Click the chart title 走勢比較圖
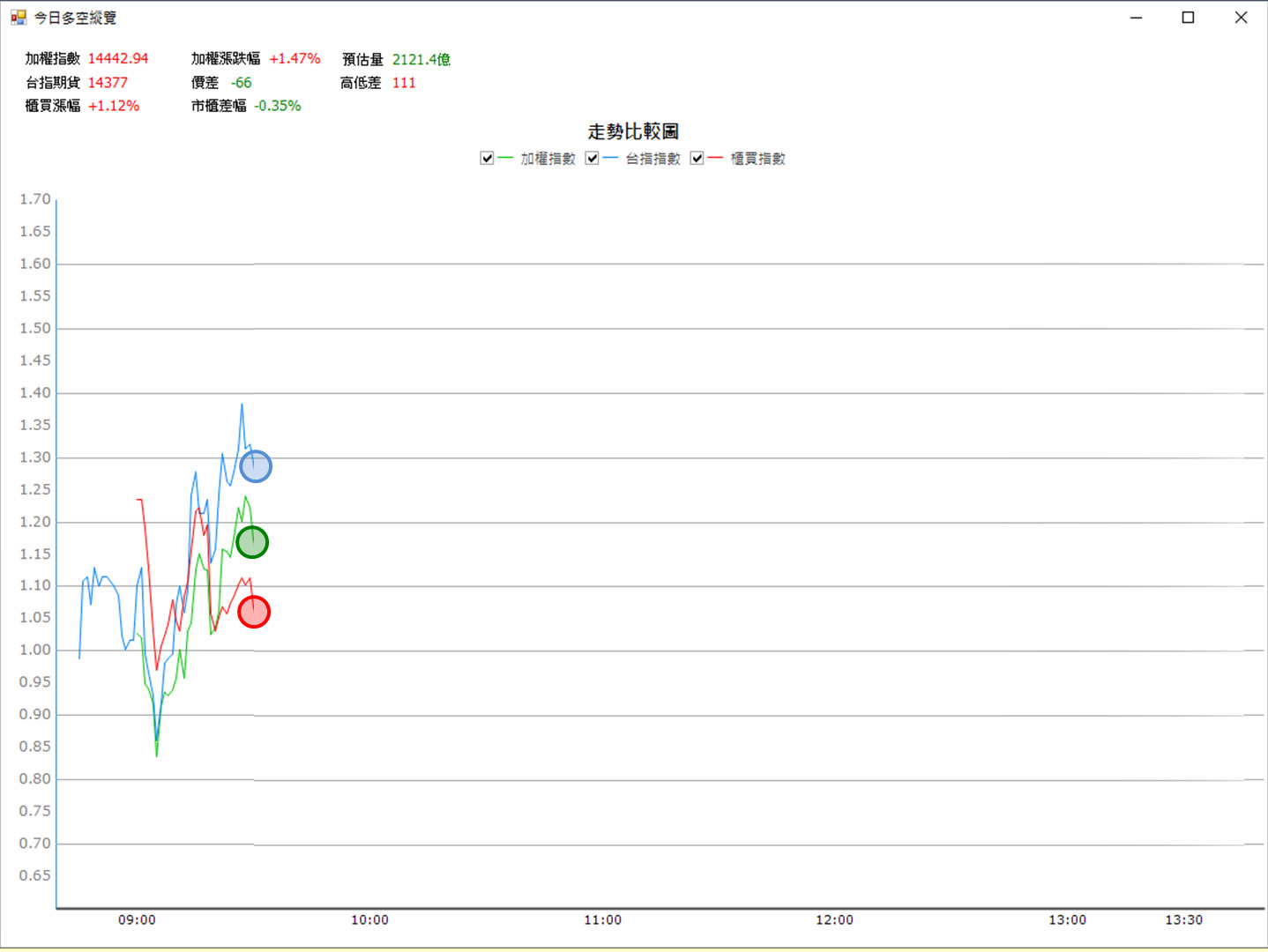The image size is (1268, 952). coord(633,132)
